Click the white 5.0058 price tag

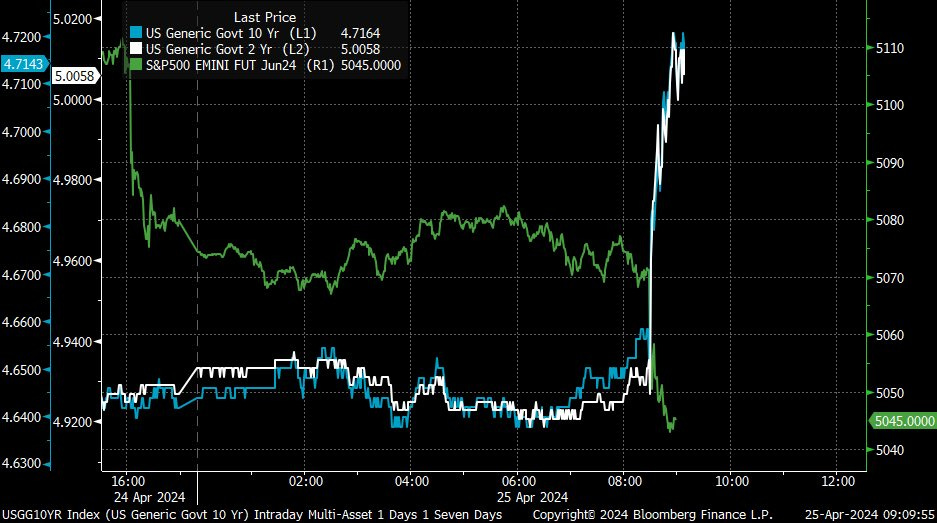pos(75,76)
